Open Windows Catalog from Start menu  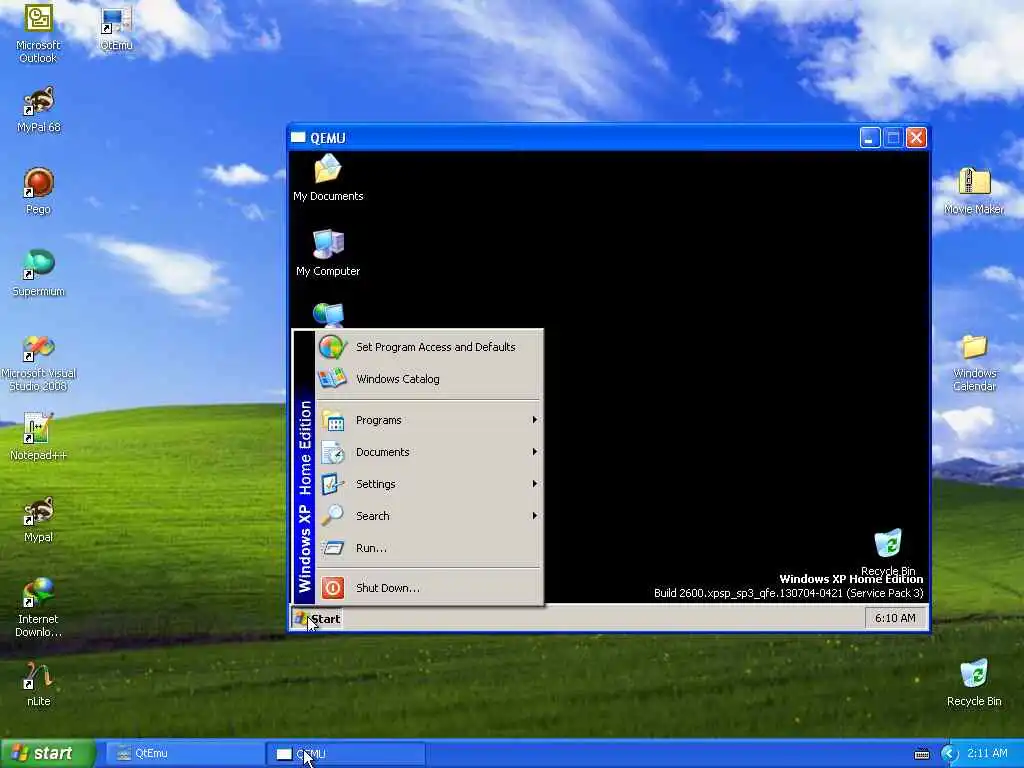coord(429,379)
